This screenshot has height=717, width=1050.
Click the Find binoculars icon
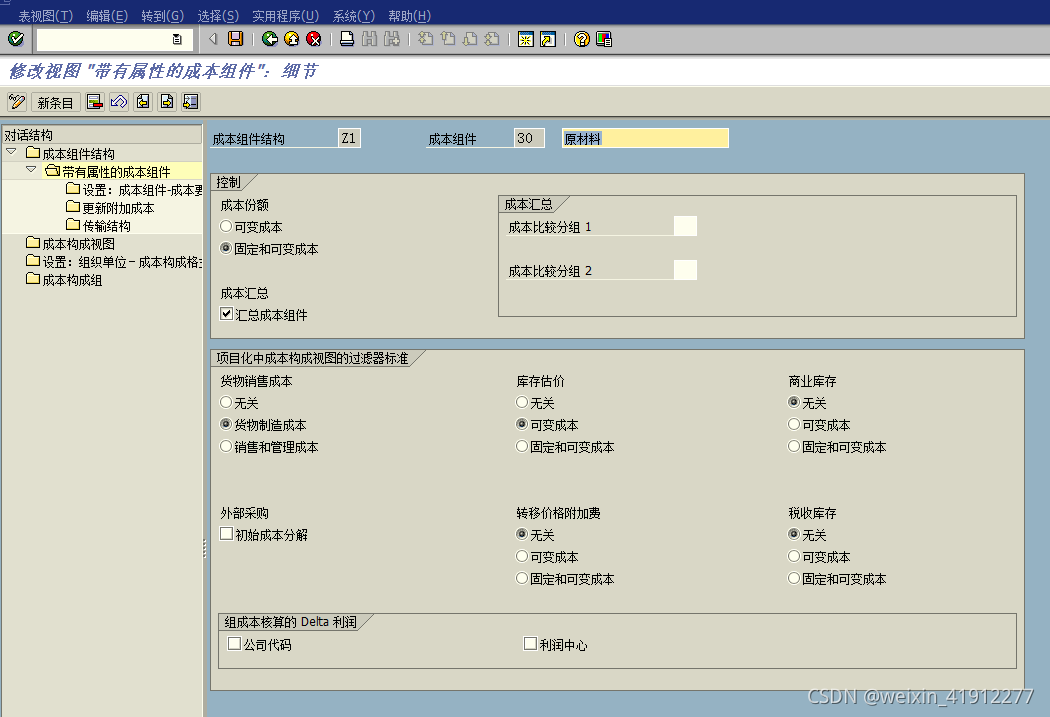pyautogui.click(x=369, y=39)
